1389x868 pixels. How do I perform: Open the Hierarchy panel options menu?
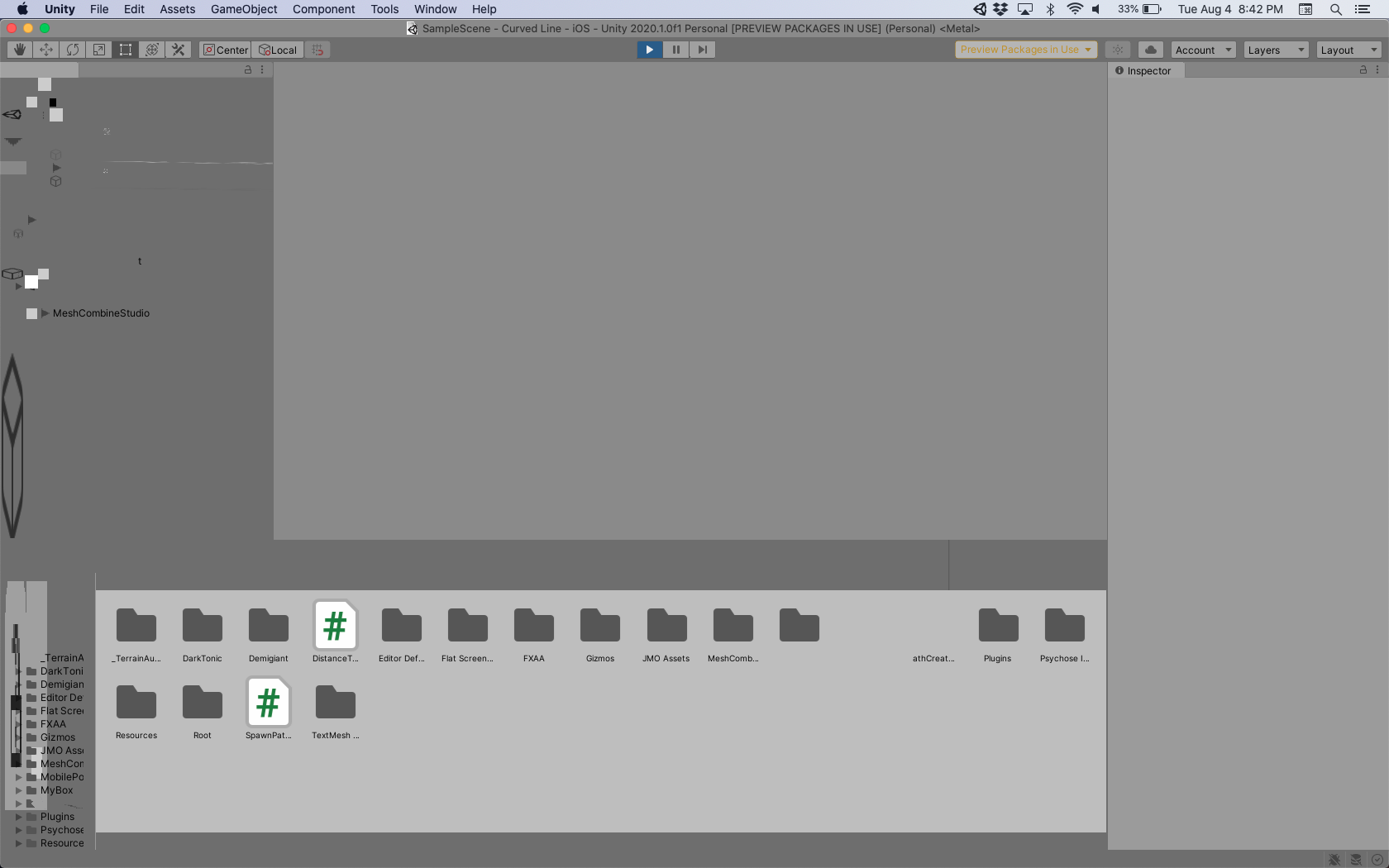262,70
